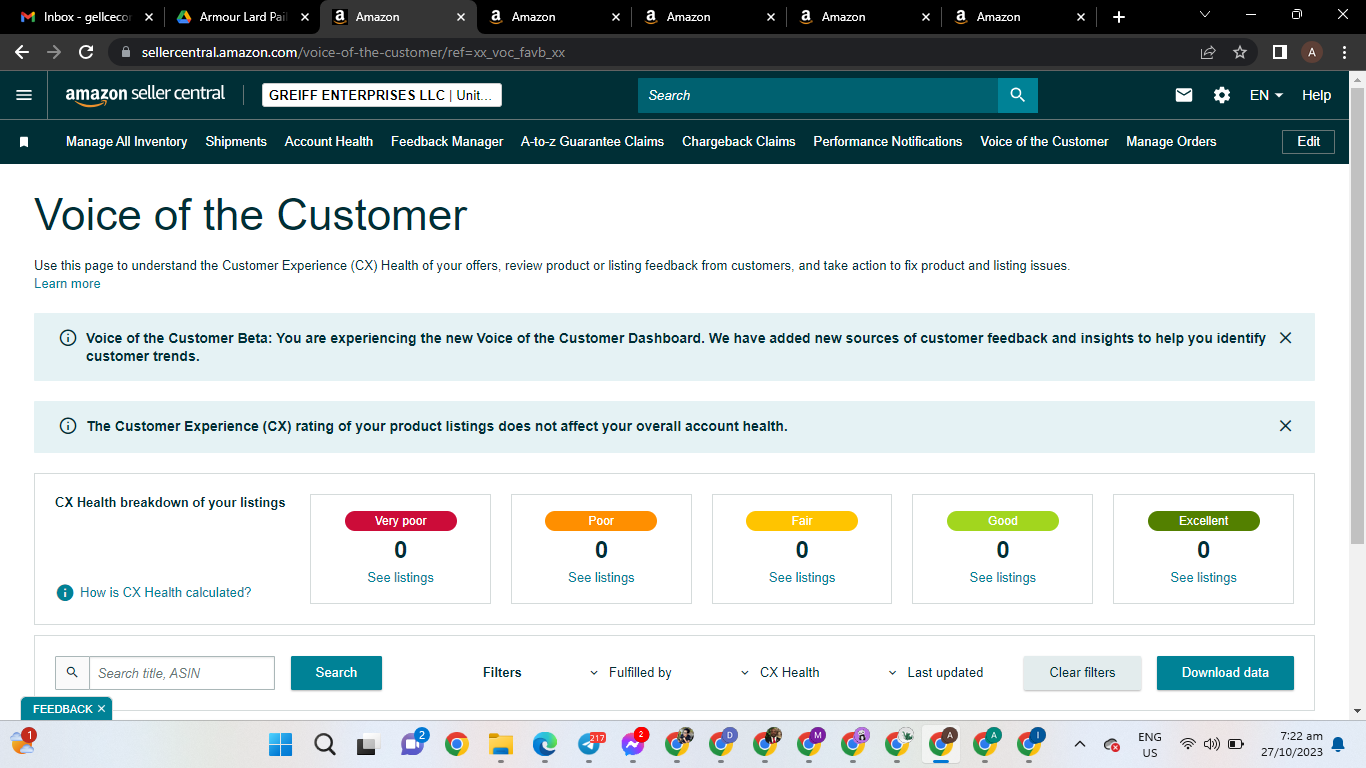Open Account Health
The width and height of the screenshot is (1366, 768).
pyautogui.click(x=329, y=142)
